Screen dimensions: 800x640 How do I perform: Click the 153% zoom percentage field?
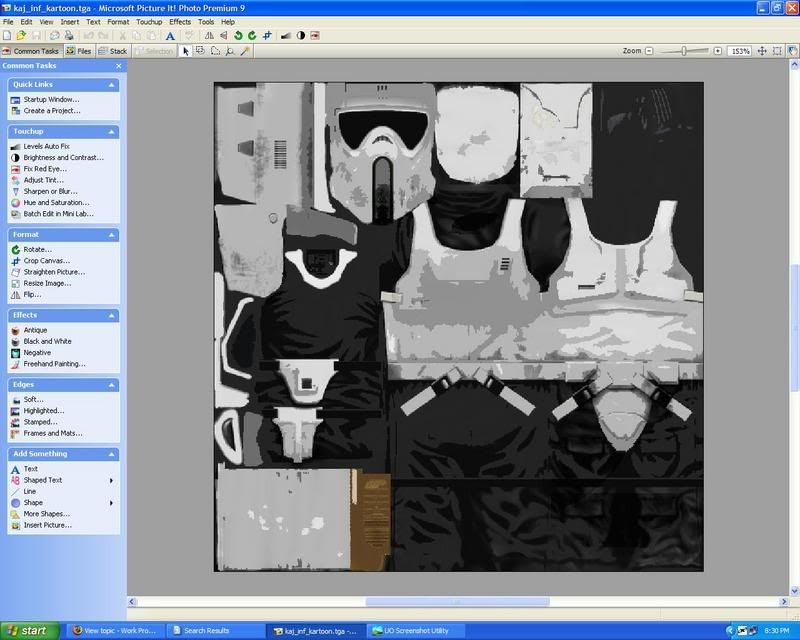[740, 51]
